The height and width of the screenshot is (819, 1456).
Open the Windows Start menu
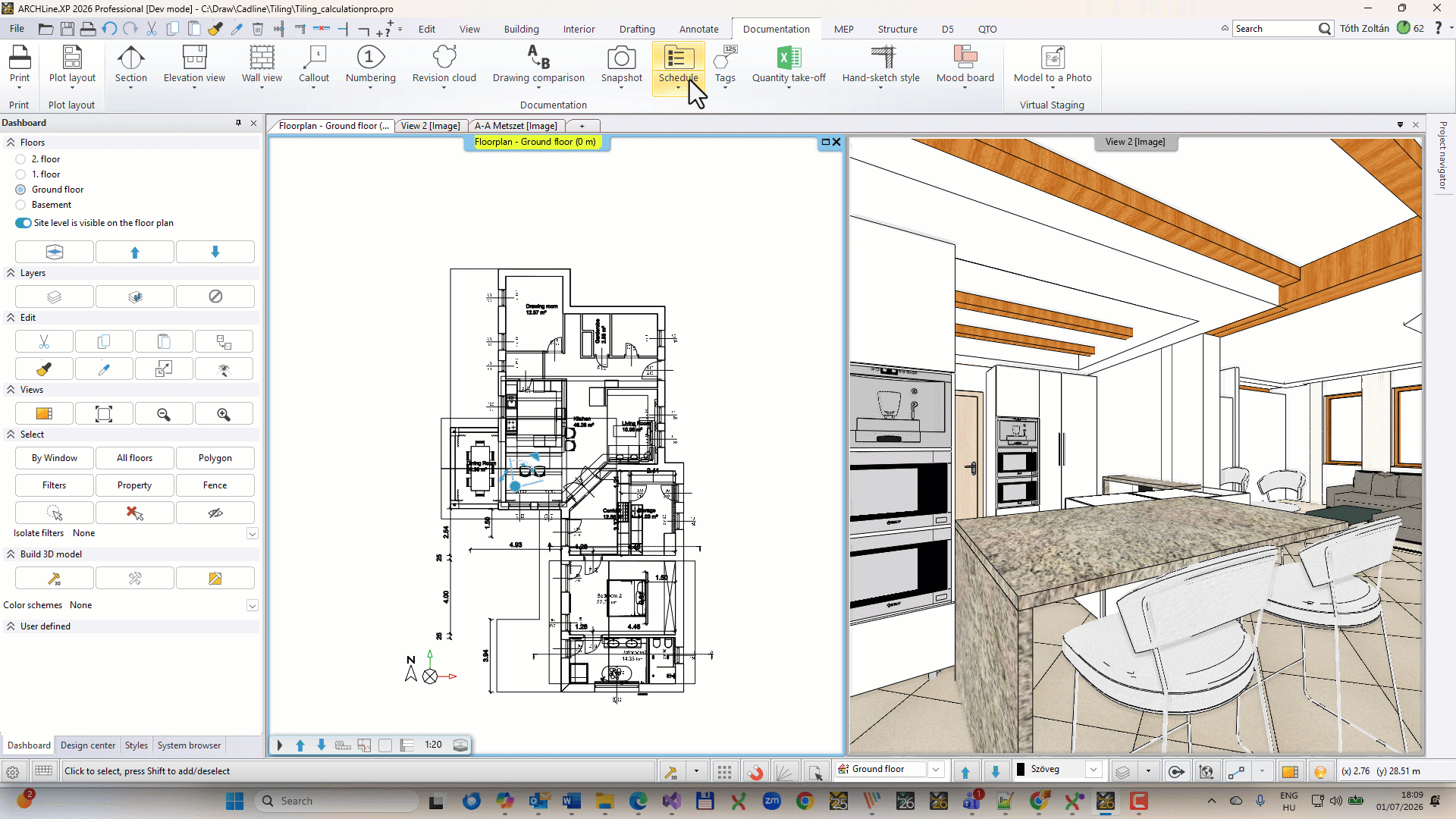tap(234, 801)
